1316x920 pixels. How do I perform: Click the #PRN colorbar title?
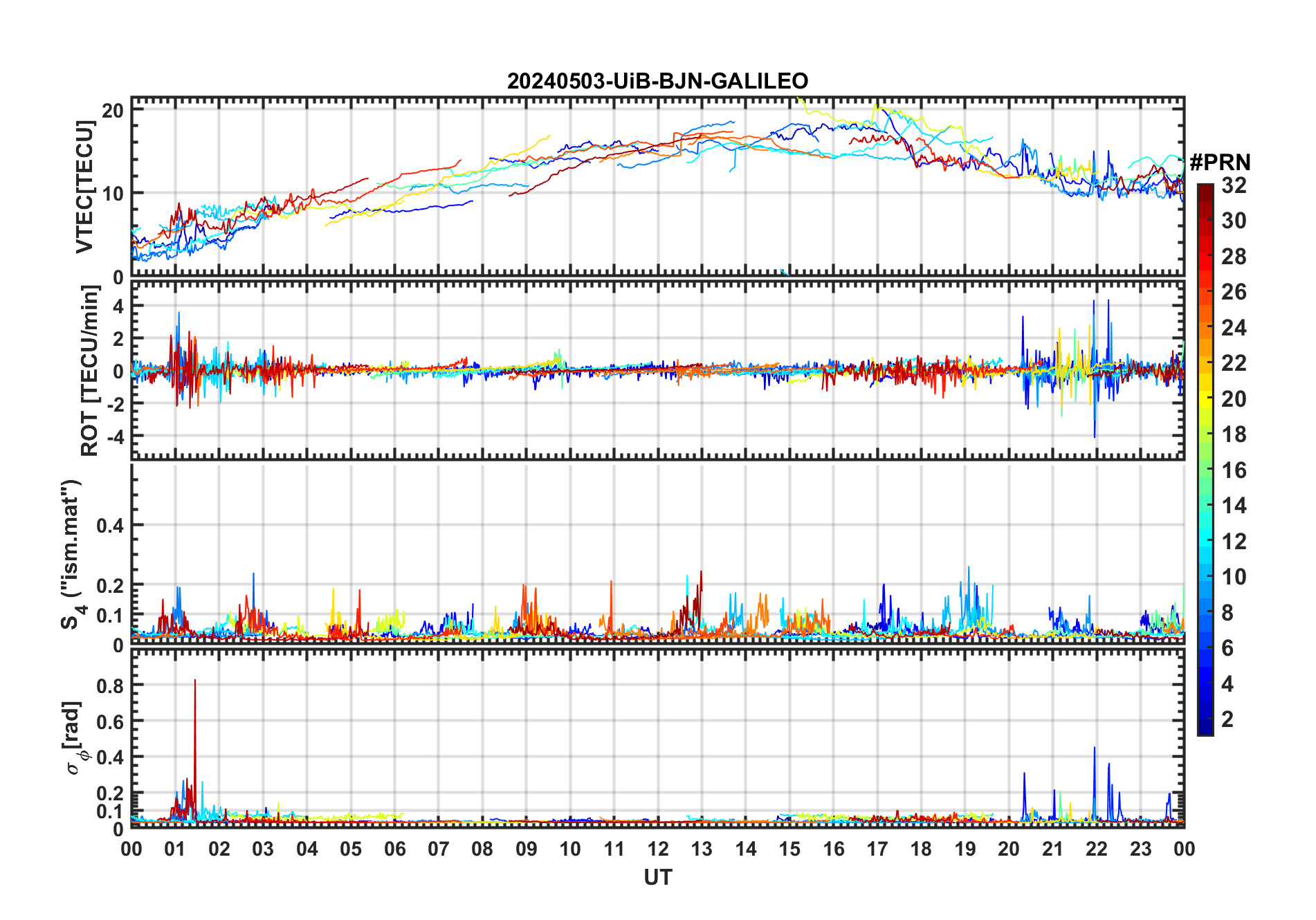pos(1220,162)
